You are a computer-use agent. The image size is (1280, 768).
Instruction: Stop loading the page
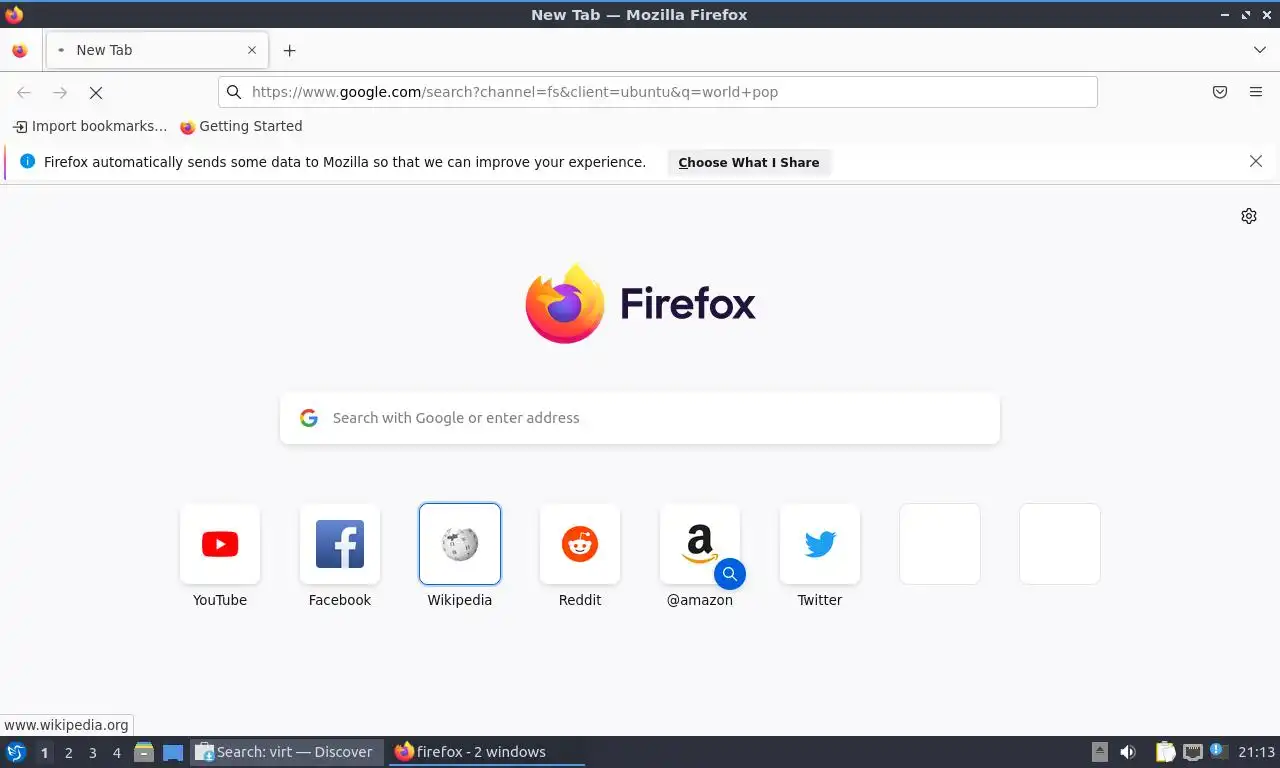[x=96, y=92]
